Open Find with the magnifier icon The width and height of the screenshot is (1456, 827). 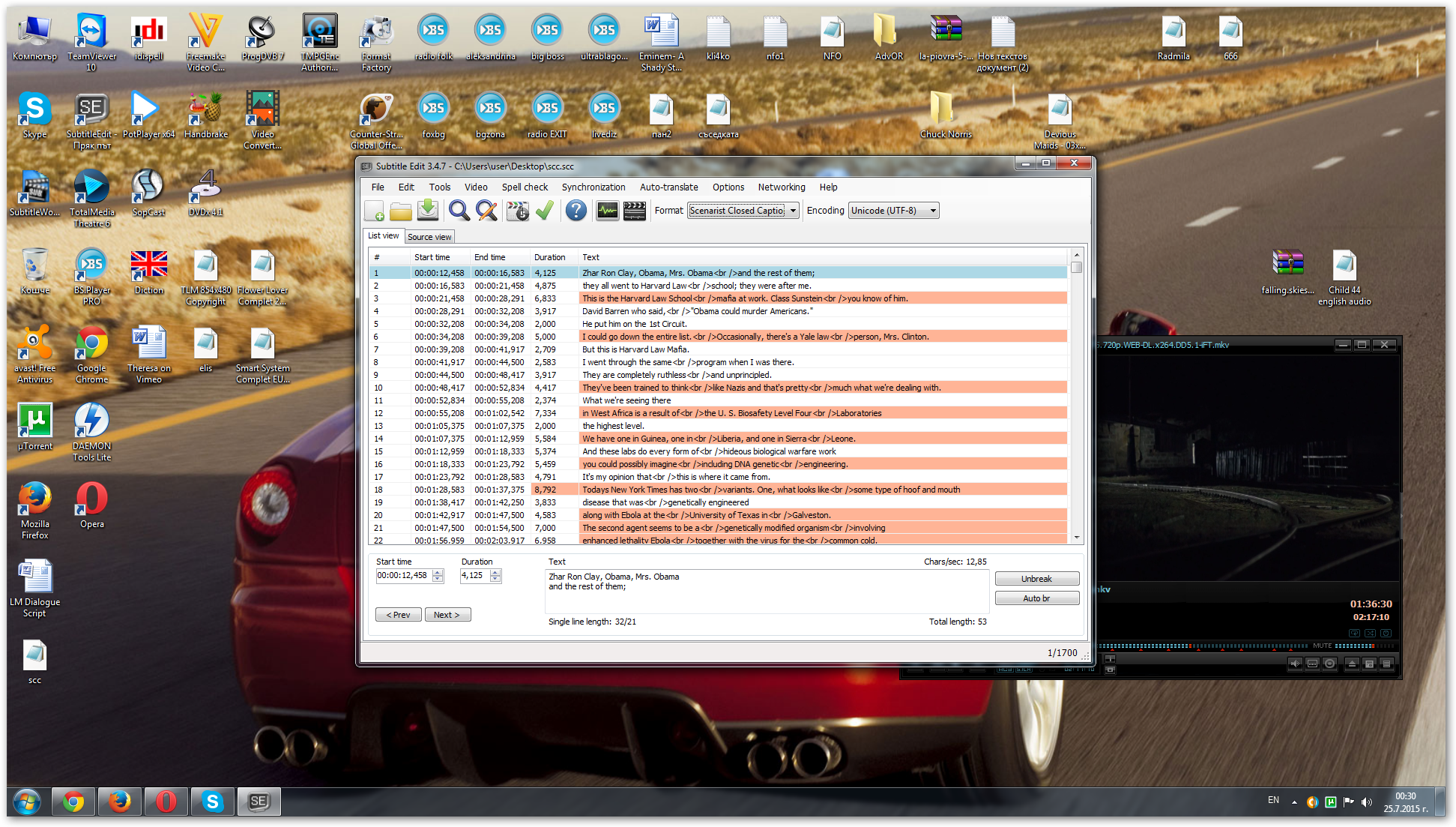click(459, 211)
